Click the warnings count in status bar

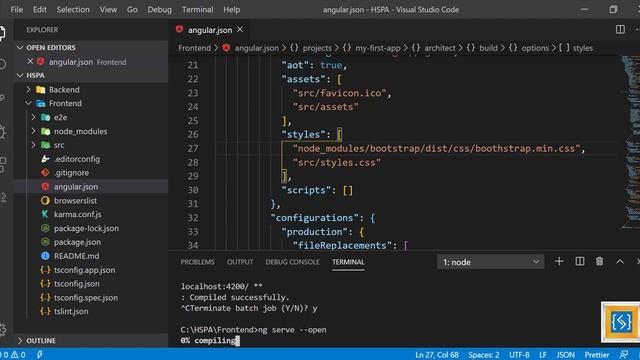18,355
